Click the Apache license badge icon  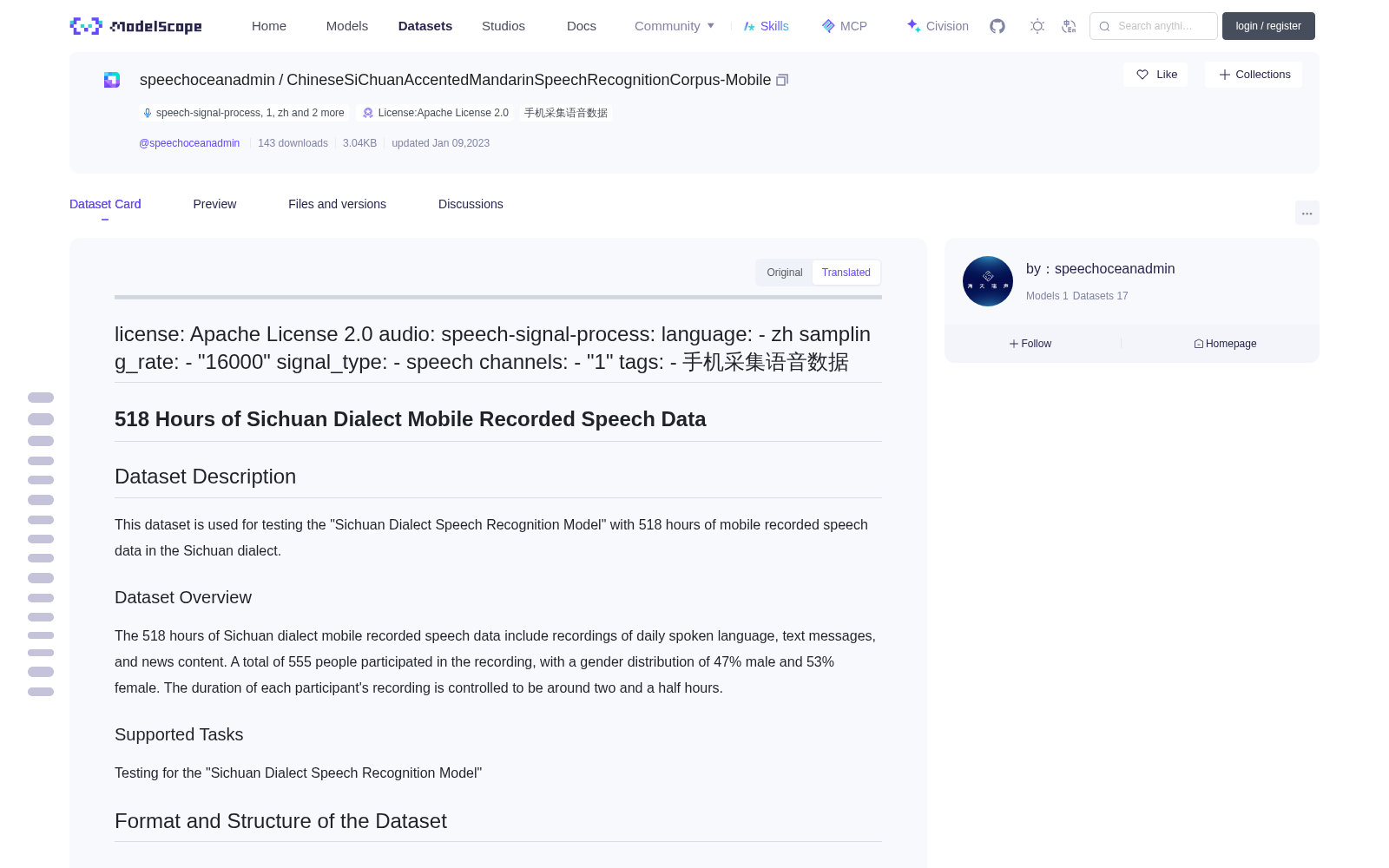click(368, 113)
